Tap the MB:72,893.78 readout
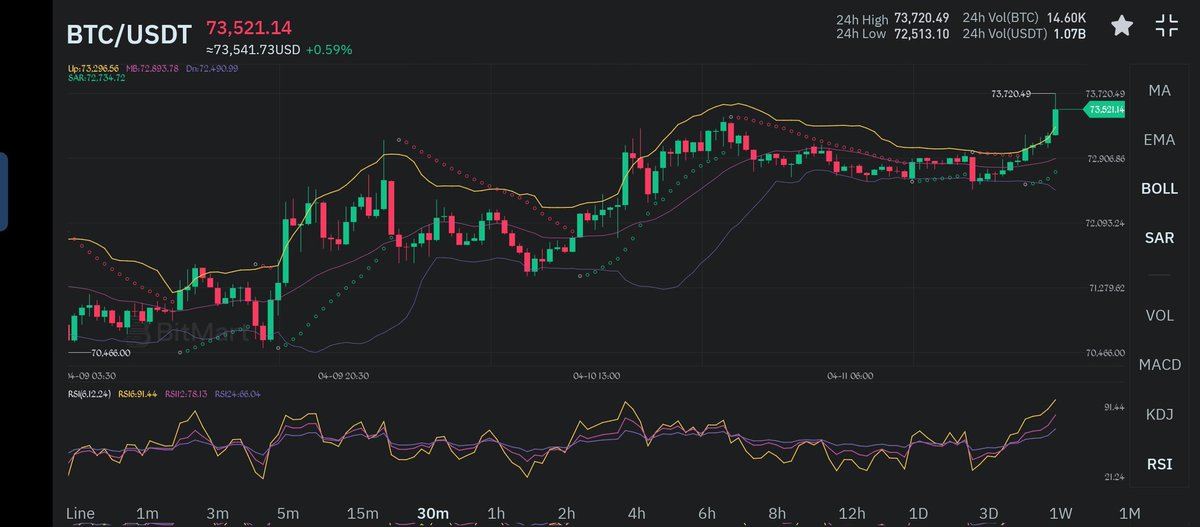The height and width of the screenshot is (527, 1200). [152, 68]
